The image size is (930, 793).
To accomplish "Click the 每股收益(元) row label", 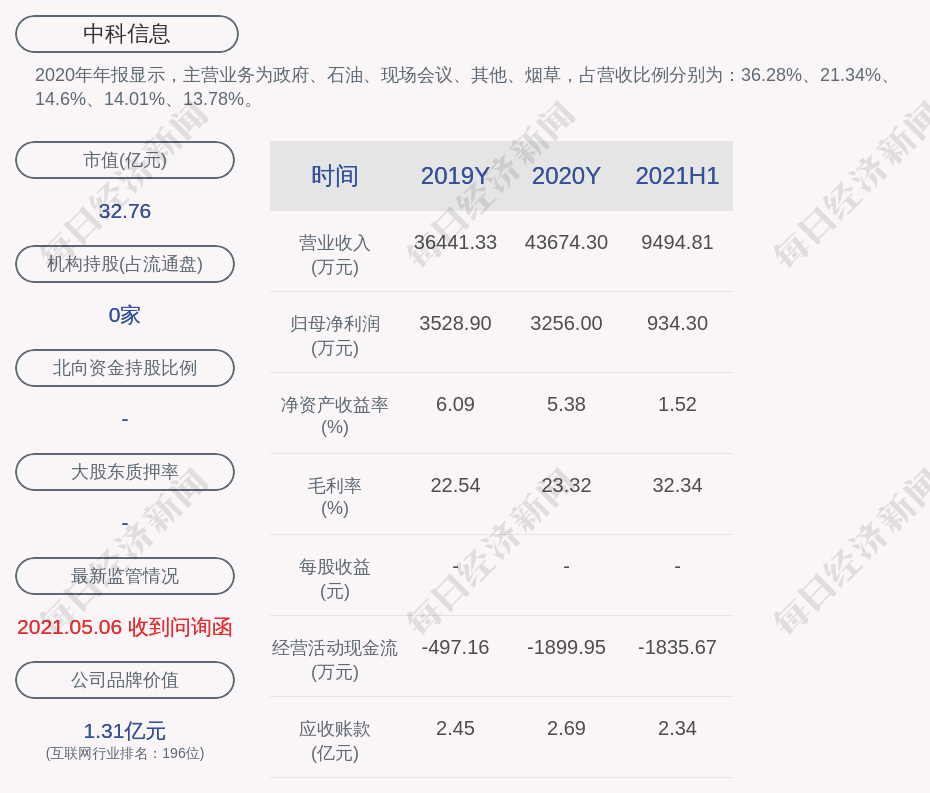I will coord(335,579).
